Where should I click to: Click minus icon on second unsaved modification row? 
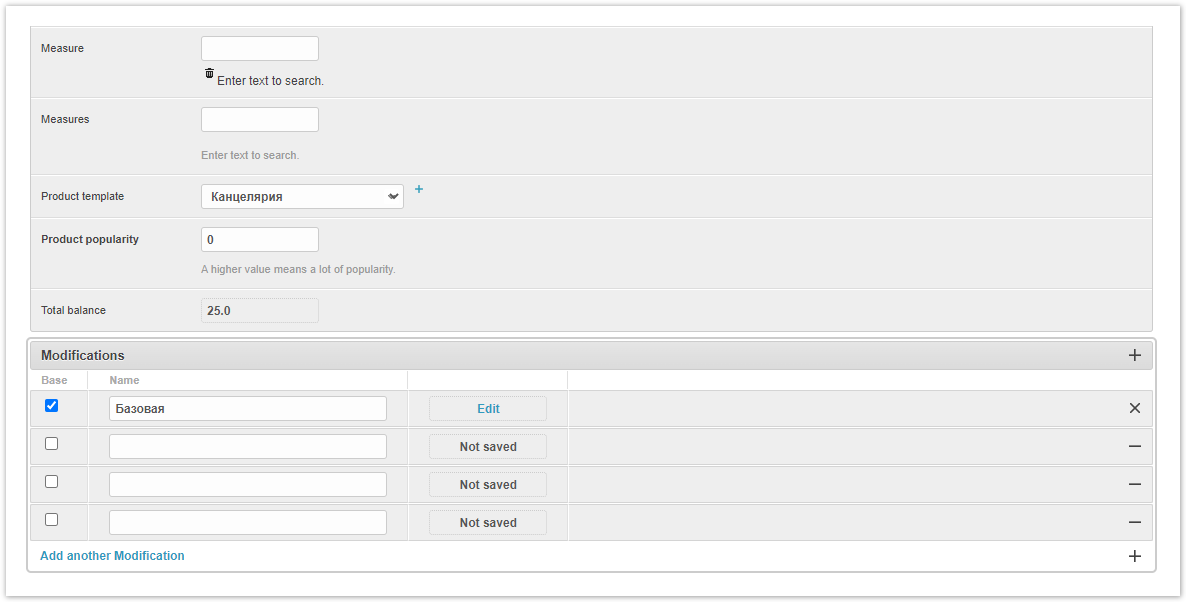click(1134, 484)
